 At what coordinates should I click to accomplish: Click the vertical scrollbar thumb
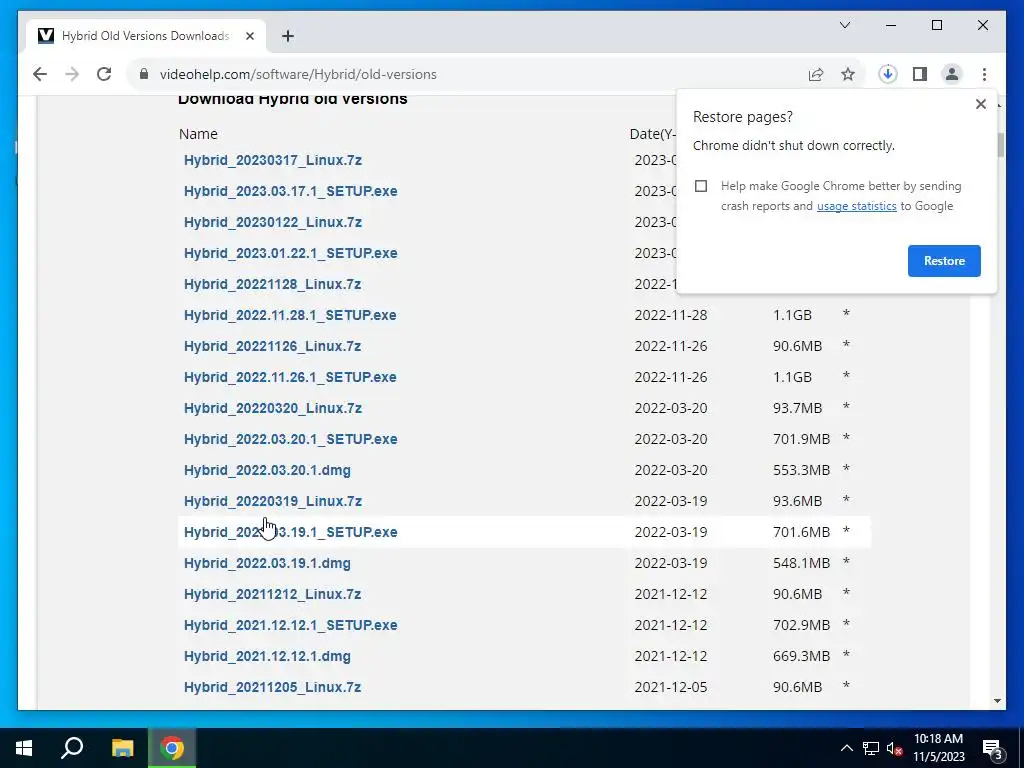(1000, 145)
